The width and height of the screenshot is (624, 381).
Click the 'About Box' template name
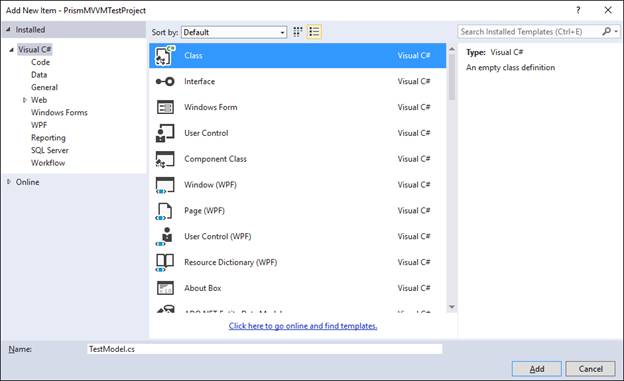[x=203, y=288]
